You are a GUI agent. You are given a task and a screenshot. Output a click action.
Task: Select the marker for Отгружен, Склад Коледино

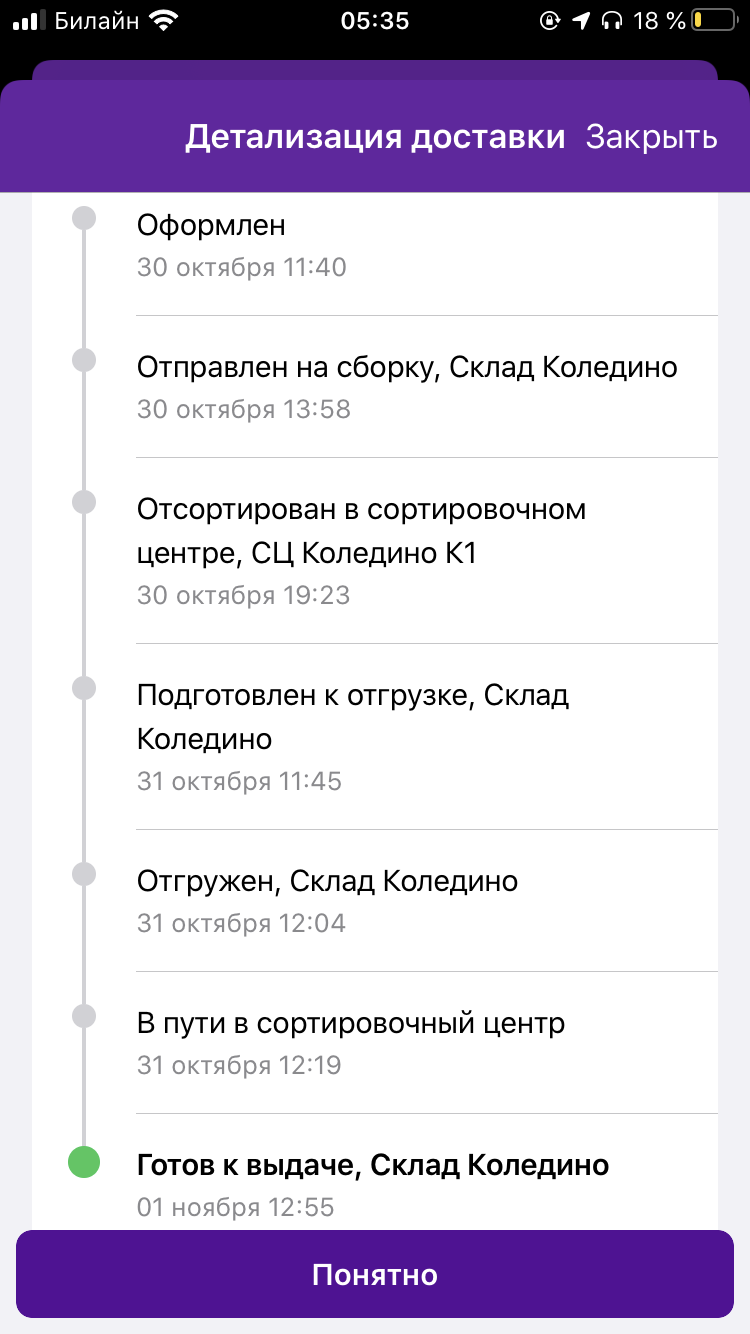[x=84, y=874]
